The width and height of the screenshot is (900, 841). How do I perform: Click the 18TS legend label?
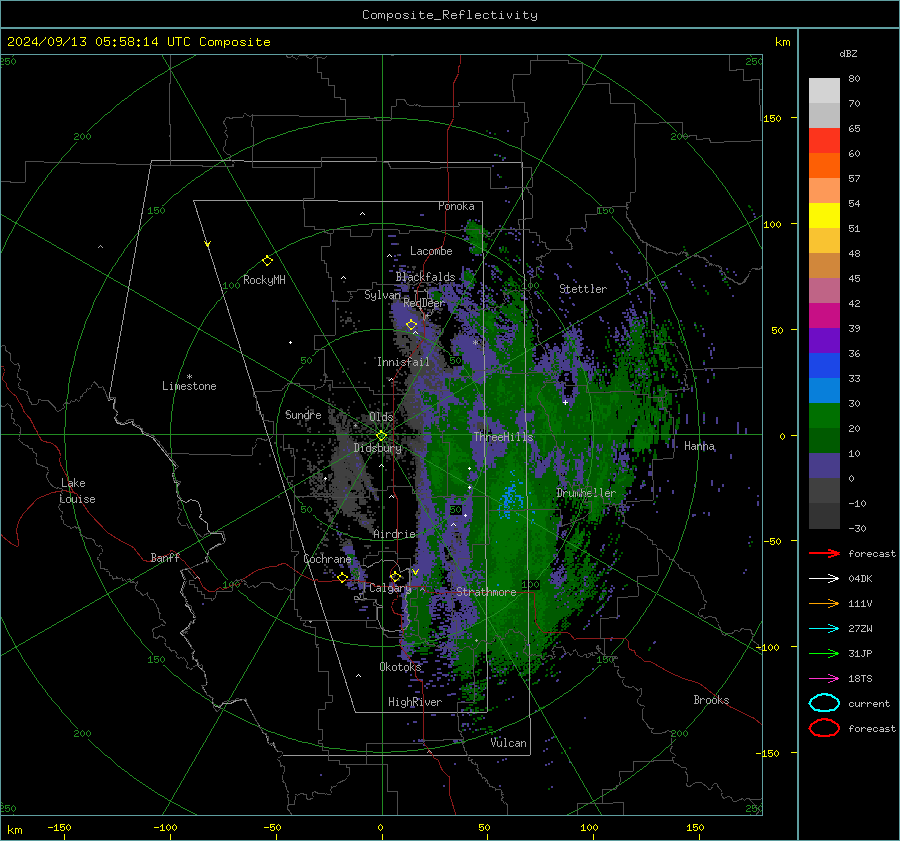tap(860, 679)
